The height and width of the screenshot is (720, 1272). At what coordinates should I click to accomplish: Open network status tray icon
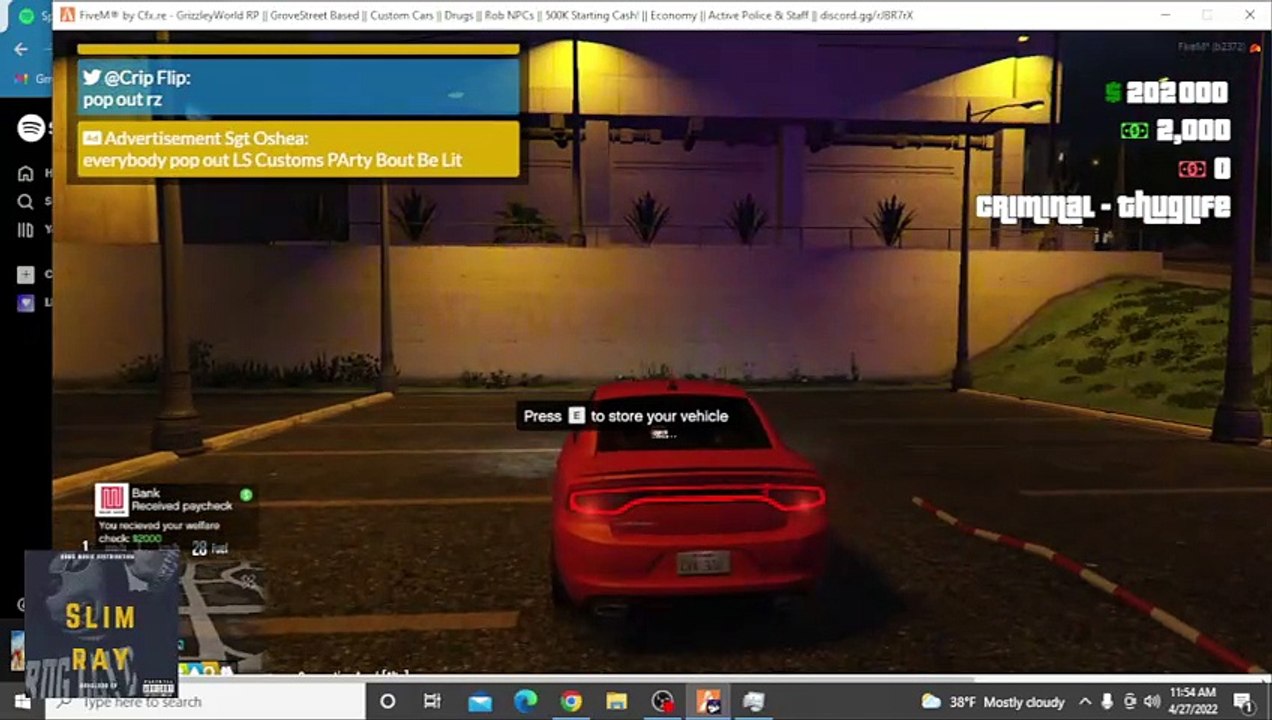(x=1130, y=702)
